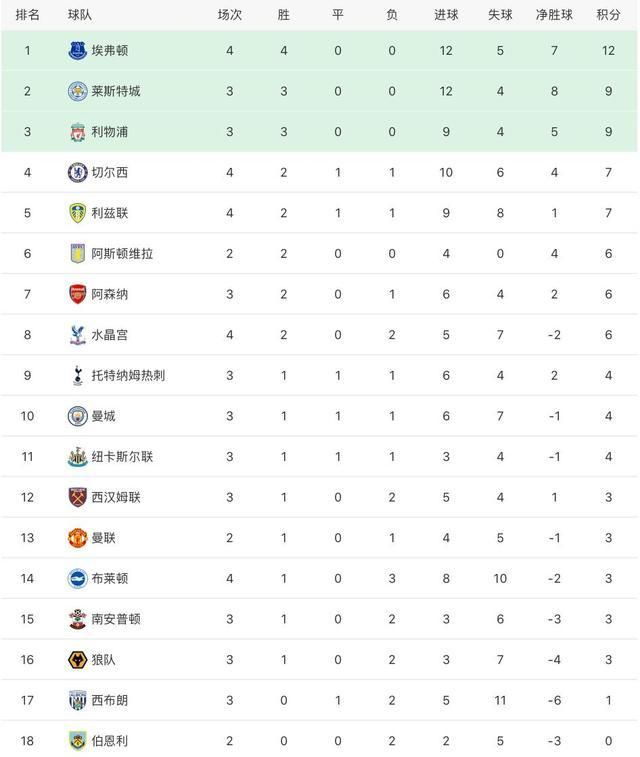The height and width of the screenshot is (757, 640).
Task: Select the 净胜球 column header
Action: click(x=554, y=15)
